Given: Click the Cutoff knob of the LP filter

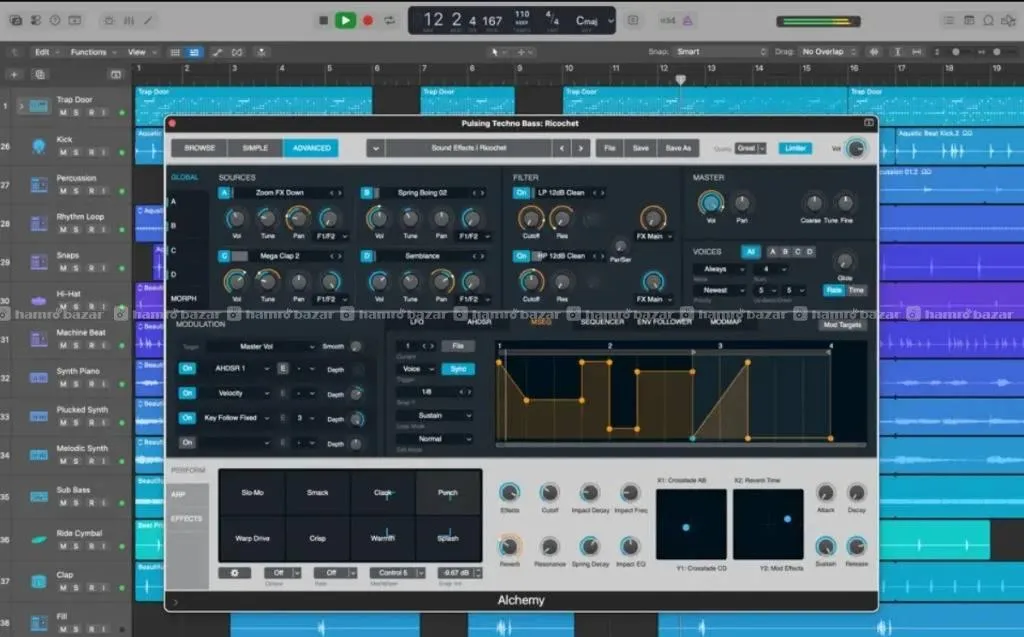Looking at the screenshot, I should (x=531, y=218).
